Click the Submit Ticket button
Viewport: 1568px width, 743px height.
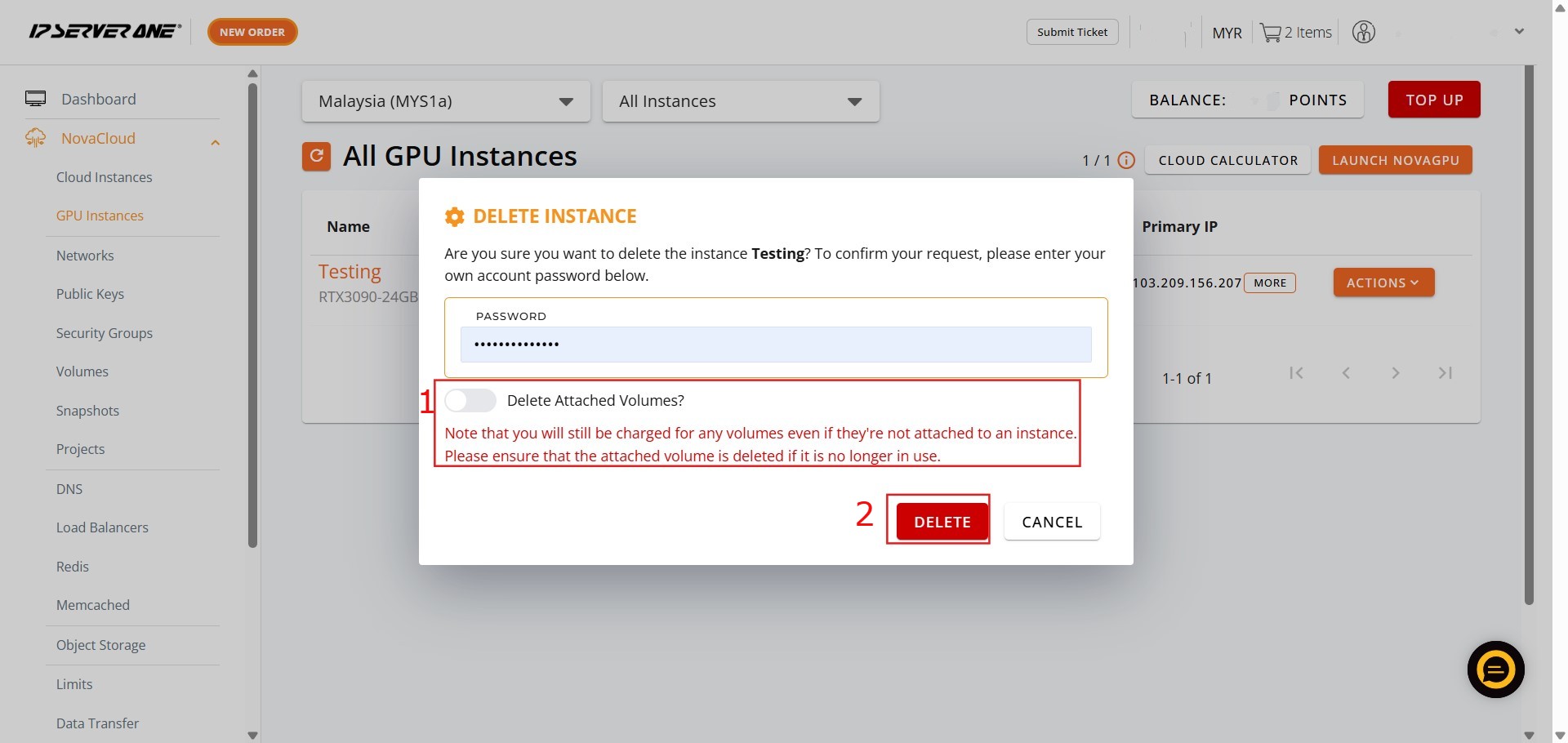click(x=1071, y=32)
